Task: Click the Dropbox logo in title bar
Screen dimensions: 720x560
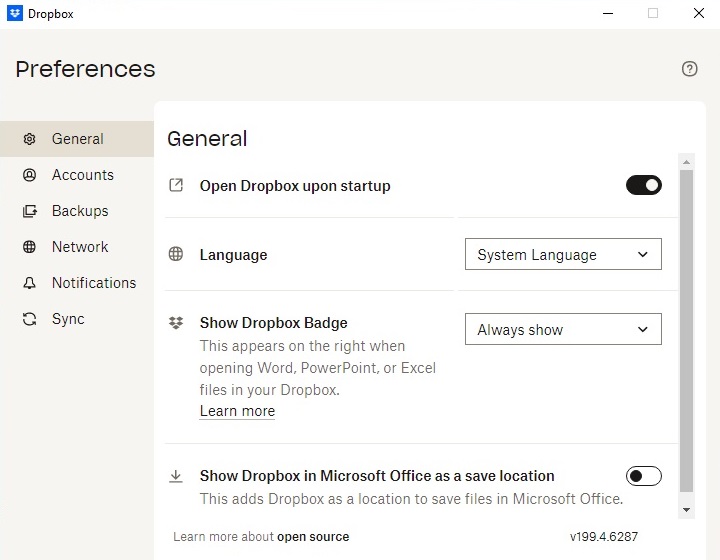Action: pos(15,13)
